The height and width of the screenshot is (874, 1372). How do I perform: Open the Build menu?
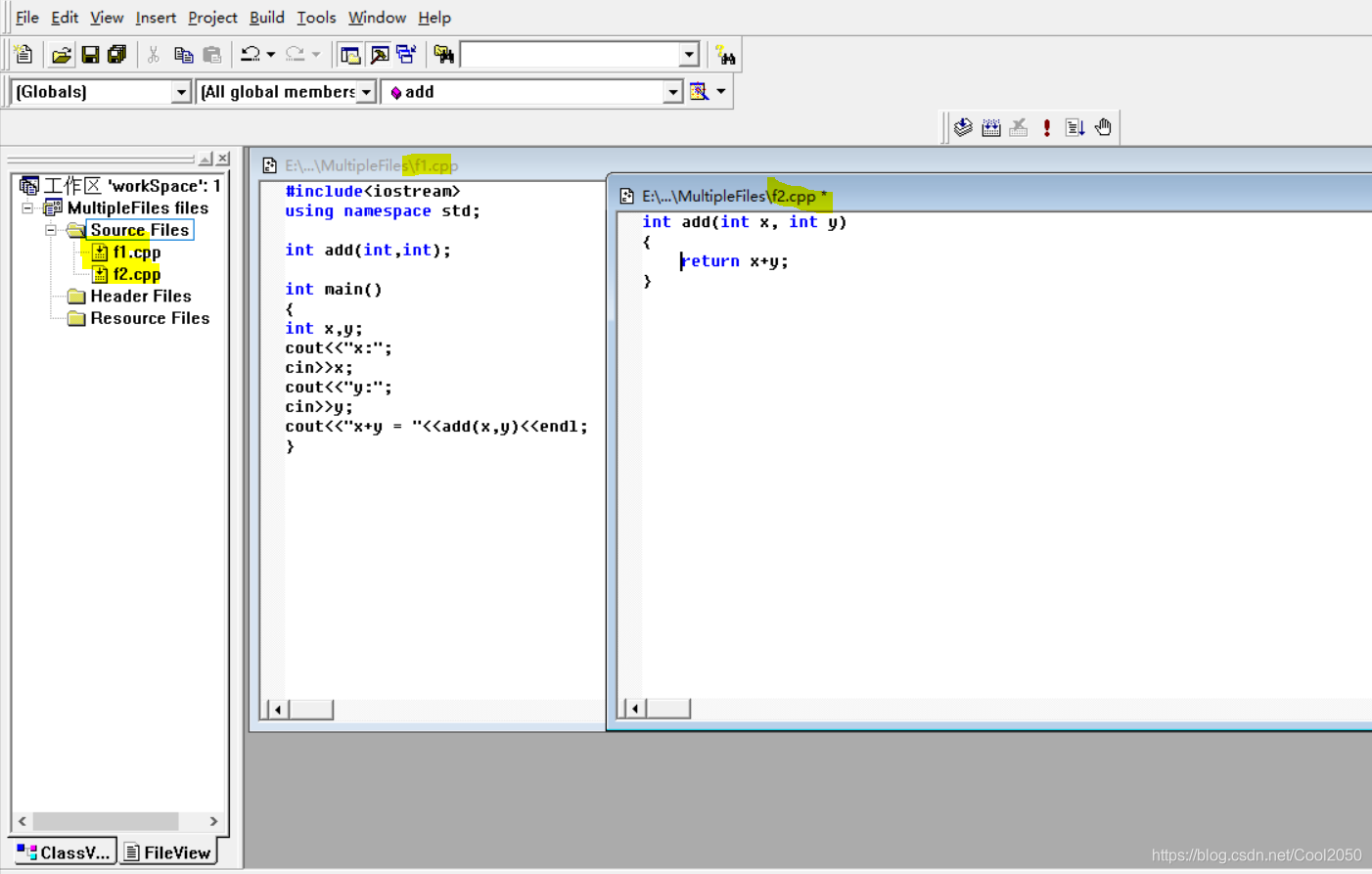pyautogui.click(x=266, y=18)
